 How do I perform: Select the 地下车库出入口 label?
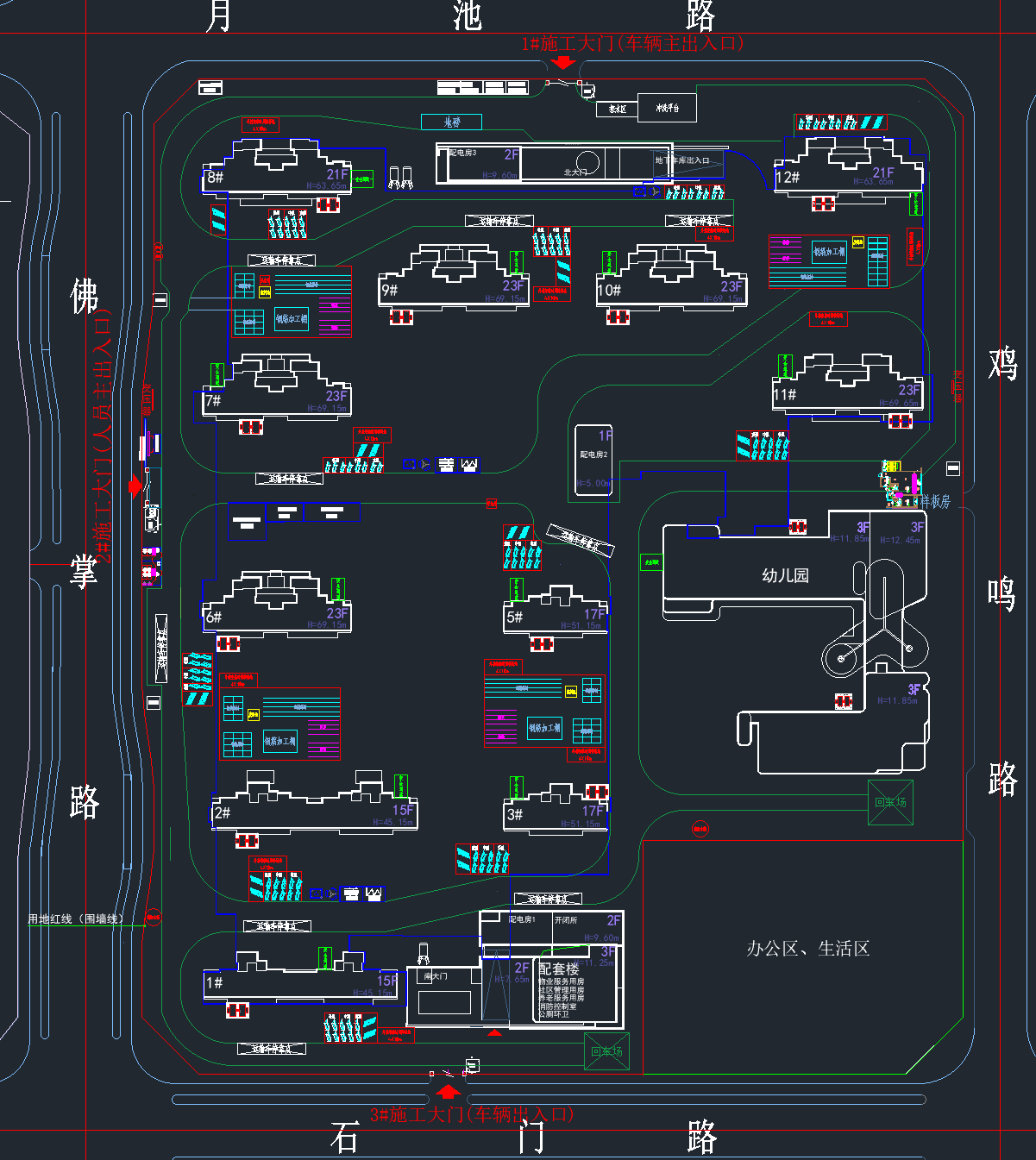point(682,160)
